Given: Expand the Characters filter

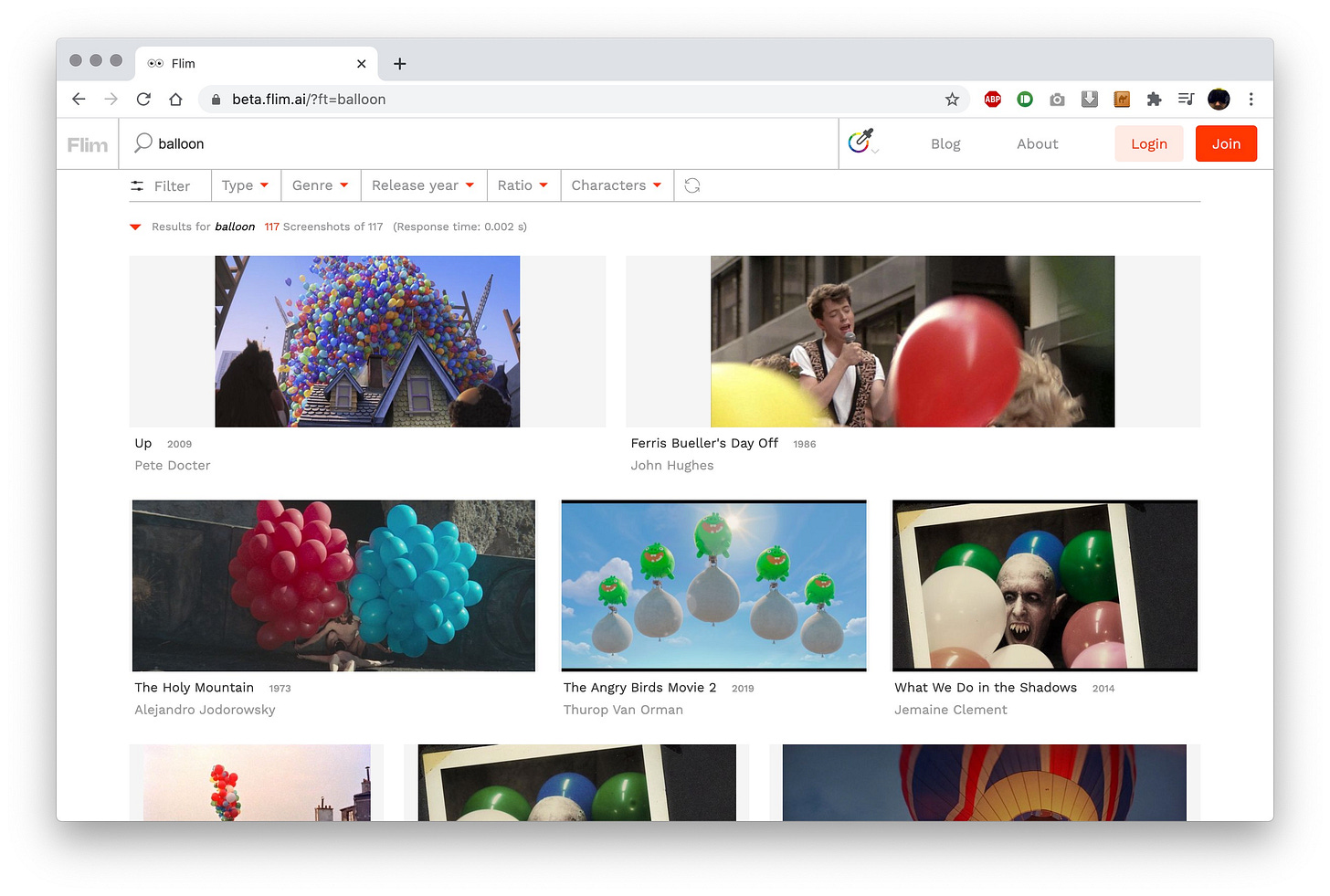Looking at the screenshot, I should pos(617,185).
